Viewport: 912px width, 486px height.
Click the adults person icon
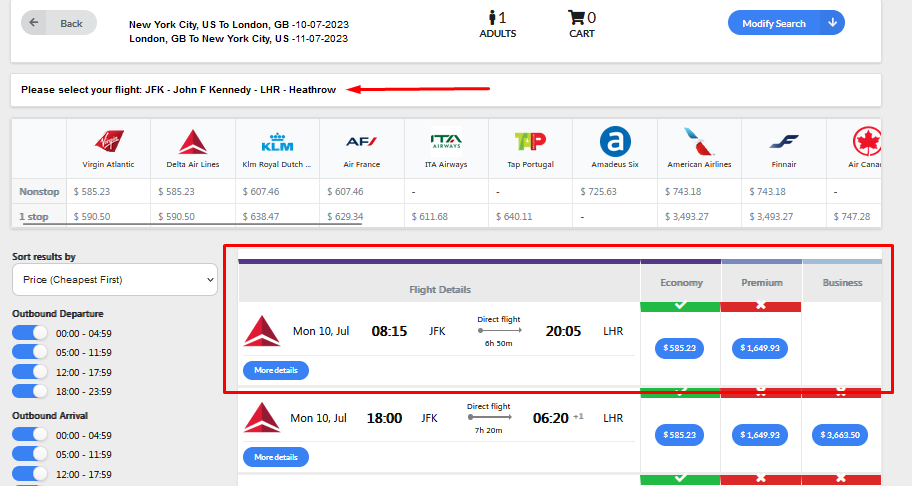(x=493, y=17)
